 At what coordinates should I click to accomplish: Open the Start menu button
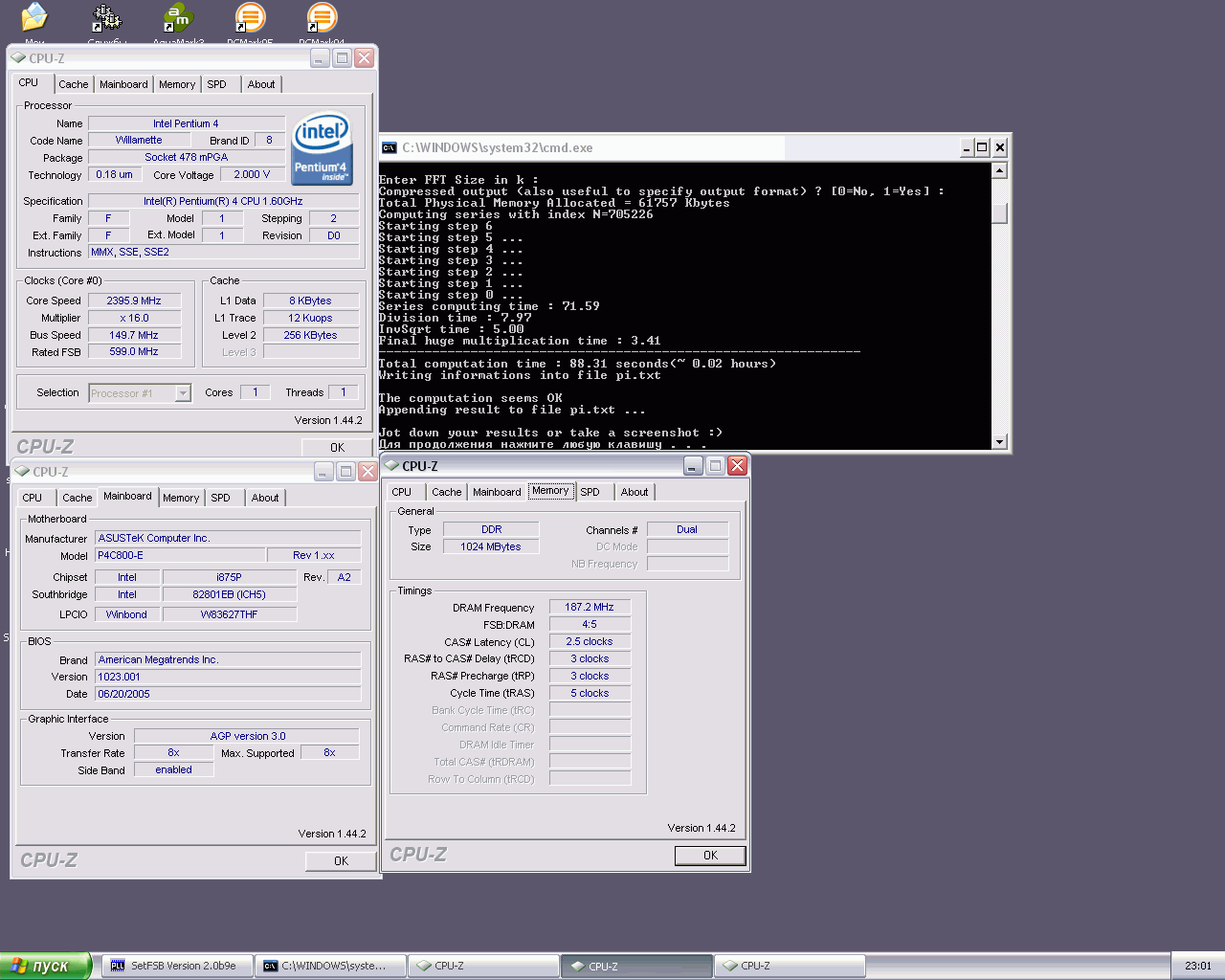[45, 966]
